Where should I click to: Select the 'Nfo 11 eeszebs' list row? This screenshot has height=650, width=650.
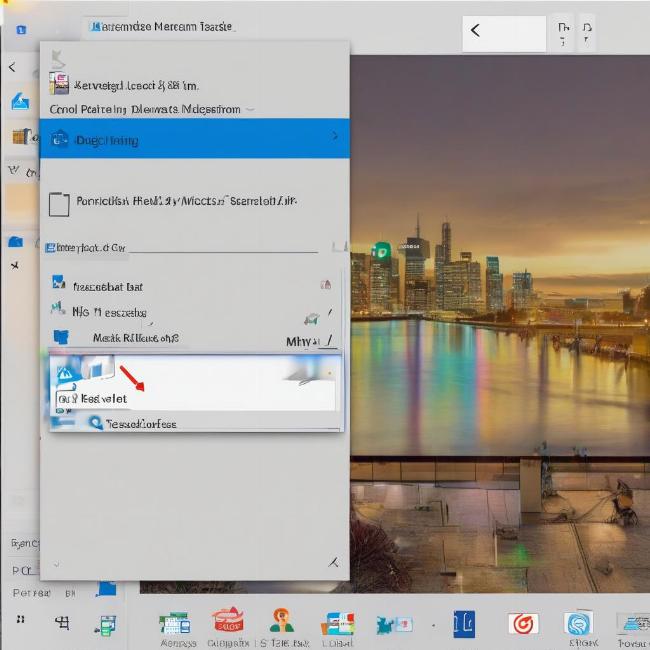coord(193,312)
